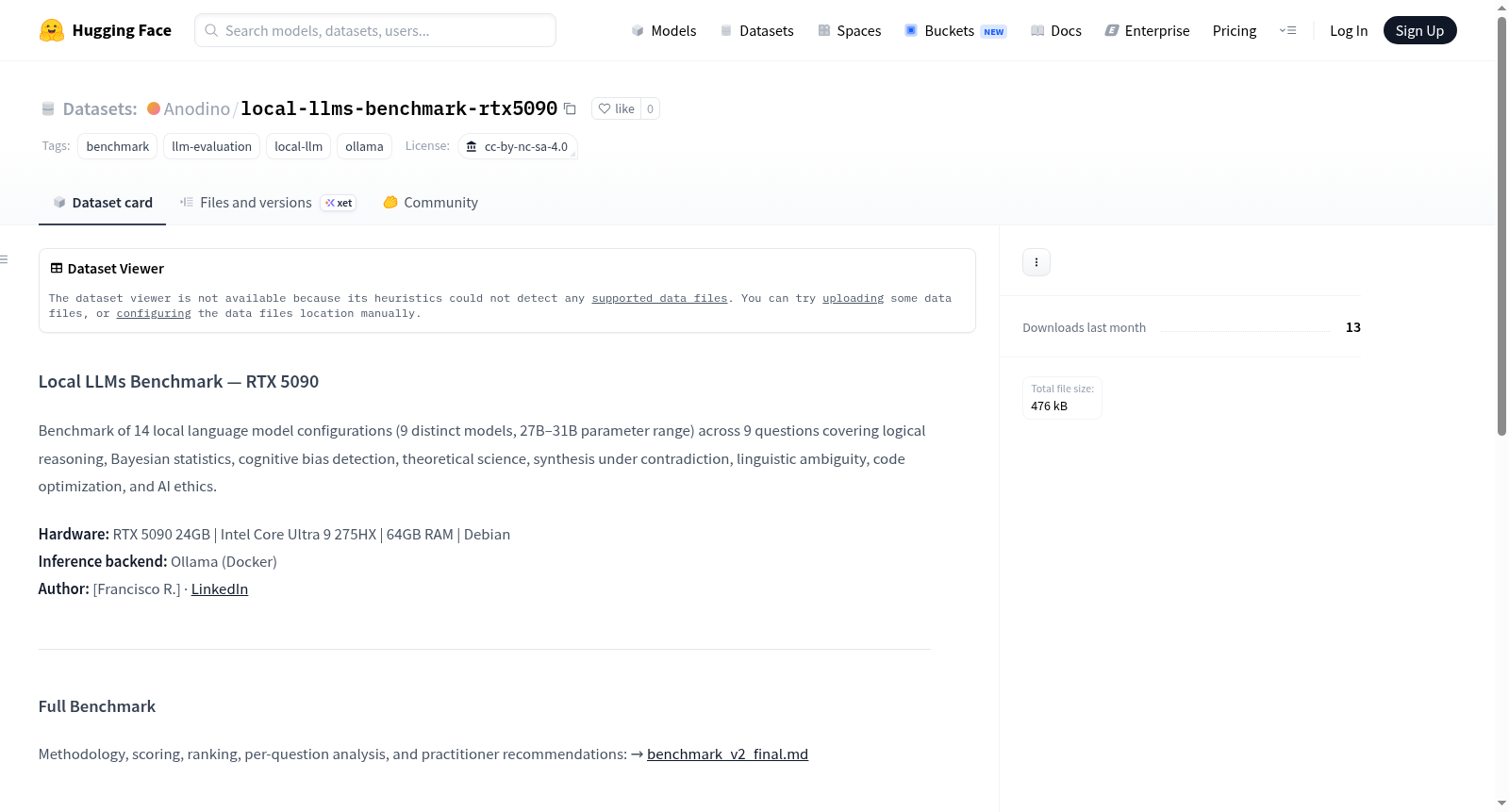Select the local-llm tag

(298, 146)
